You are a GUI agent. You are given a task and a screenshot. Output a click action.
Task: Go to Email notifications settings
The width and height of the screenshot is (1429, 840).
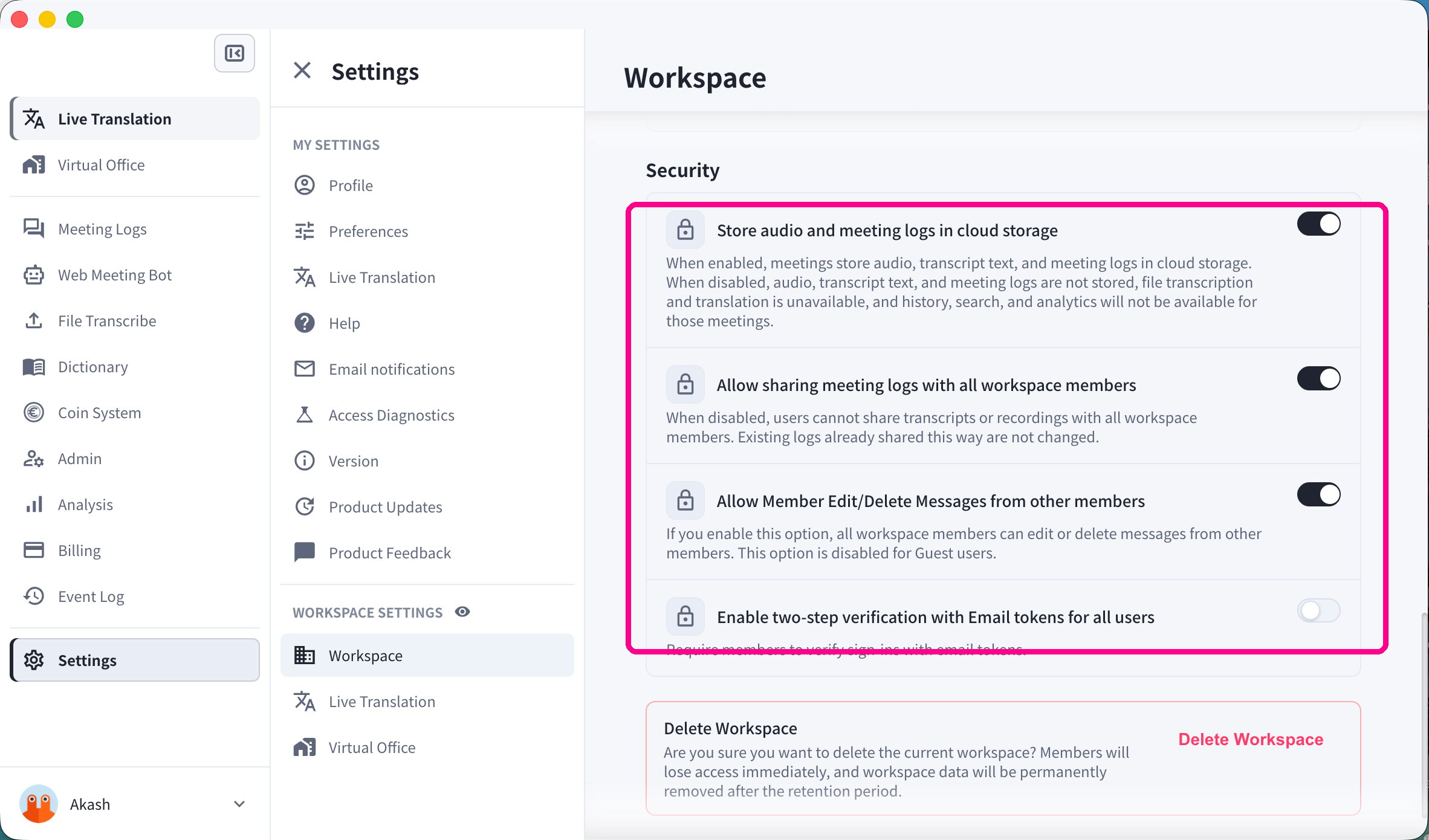point(427,369)
